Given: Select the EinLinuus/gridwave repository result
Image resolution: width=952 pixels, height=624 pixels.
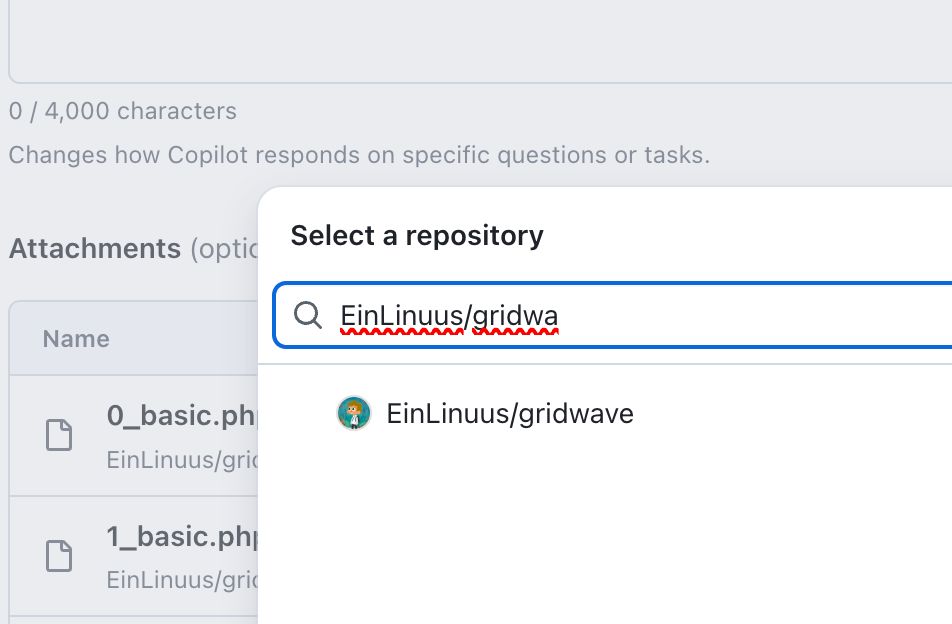Looking at the screenshot, I should [x=605, y=413].
